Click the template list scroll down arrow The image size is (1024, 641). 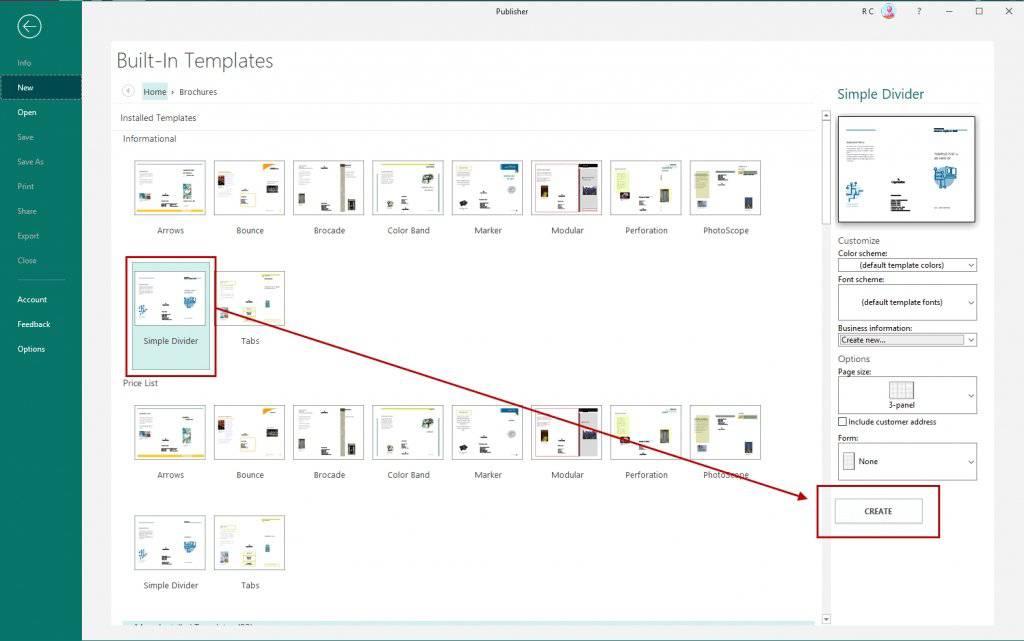(x=825, y=619)
